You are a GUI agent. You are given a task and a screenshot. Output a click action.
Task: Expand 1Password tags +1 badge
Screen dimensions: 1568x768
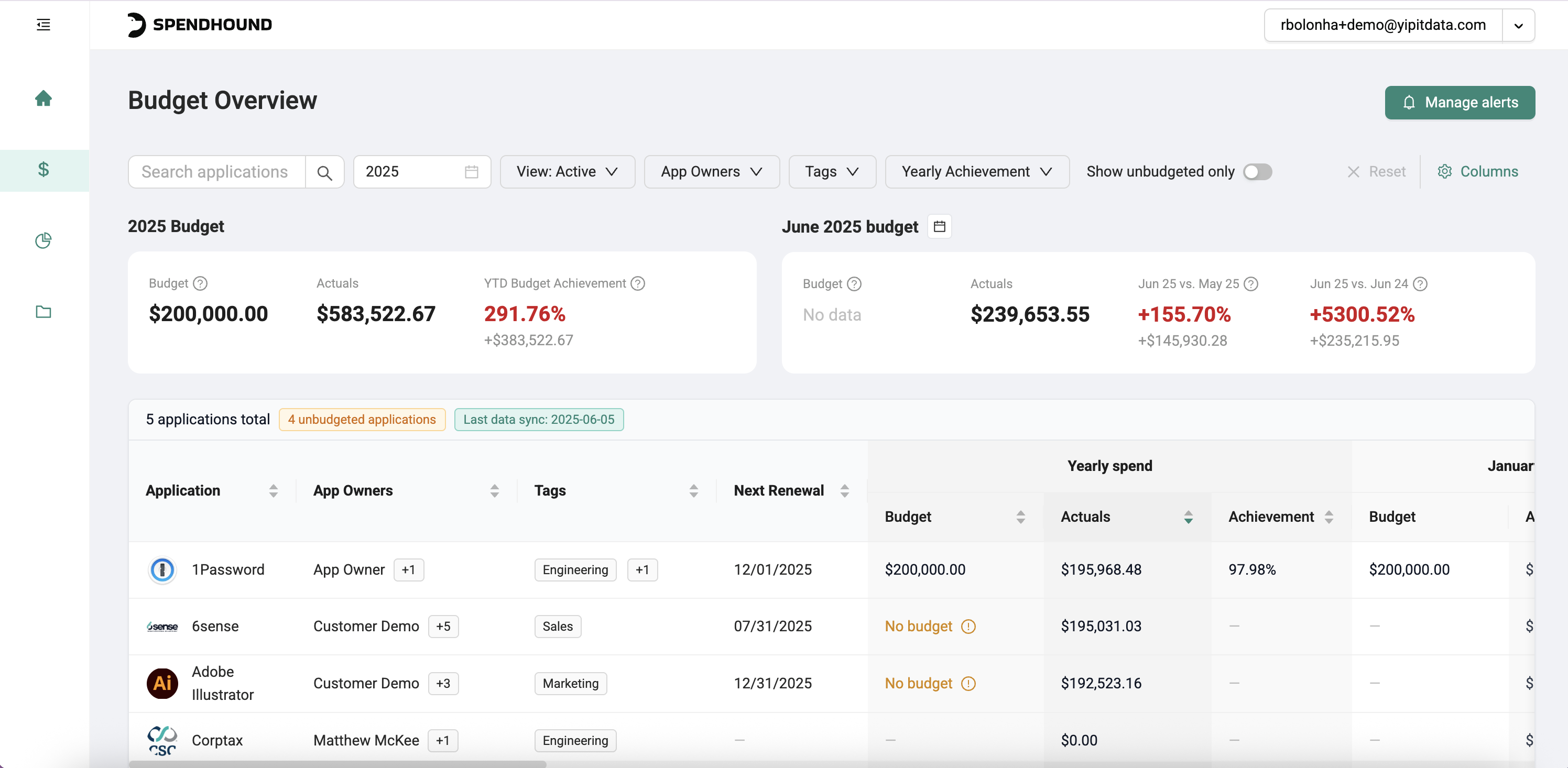642,570
